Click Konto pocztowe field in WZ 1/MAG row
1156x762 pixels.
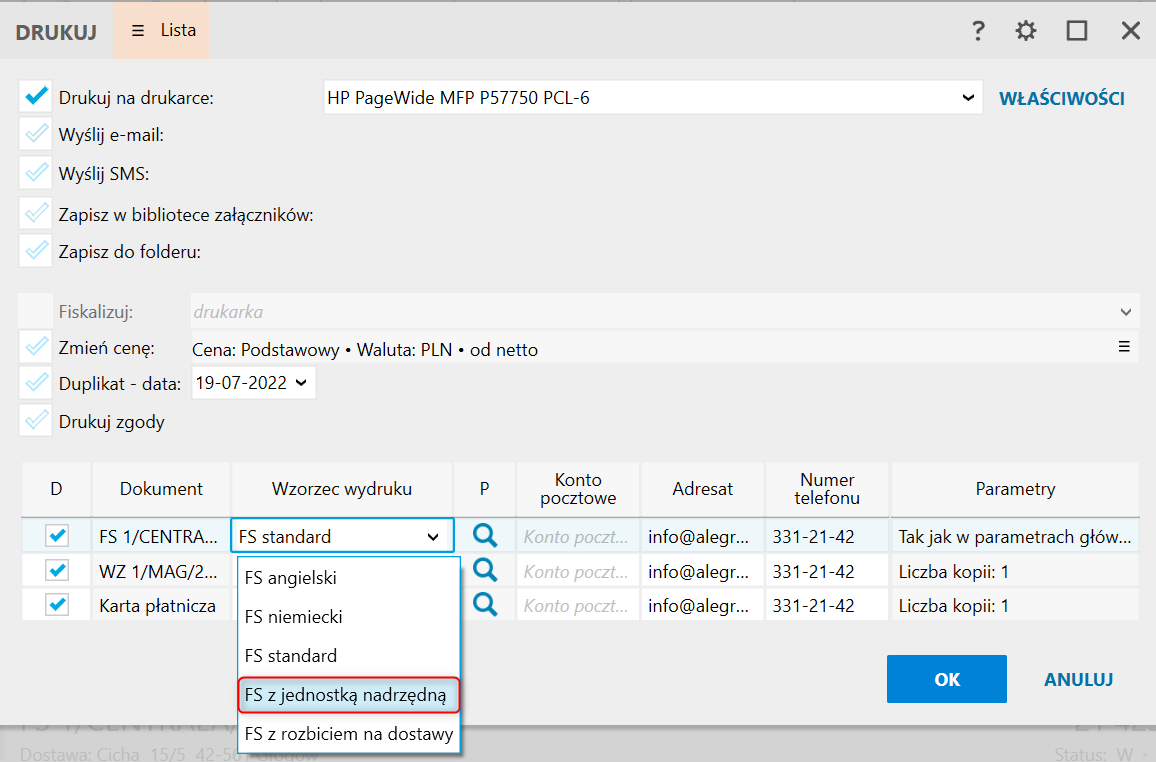pyautogui.click(x=578, y=571)
